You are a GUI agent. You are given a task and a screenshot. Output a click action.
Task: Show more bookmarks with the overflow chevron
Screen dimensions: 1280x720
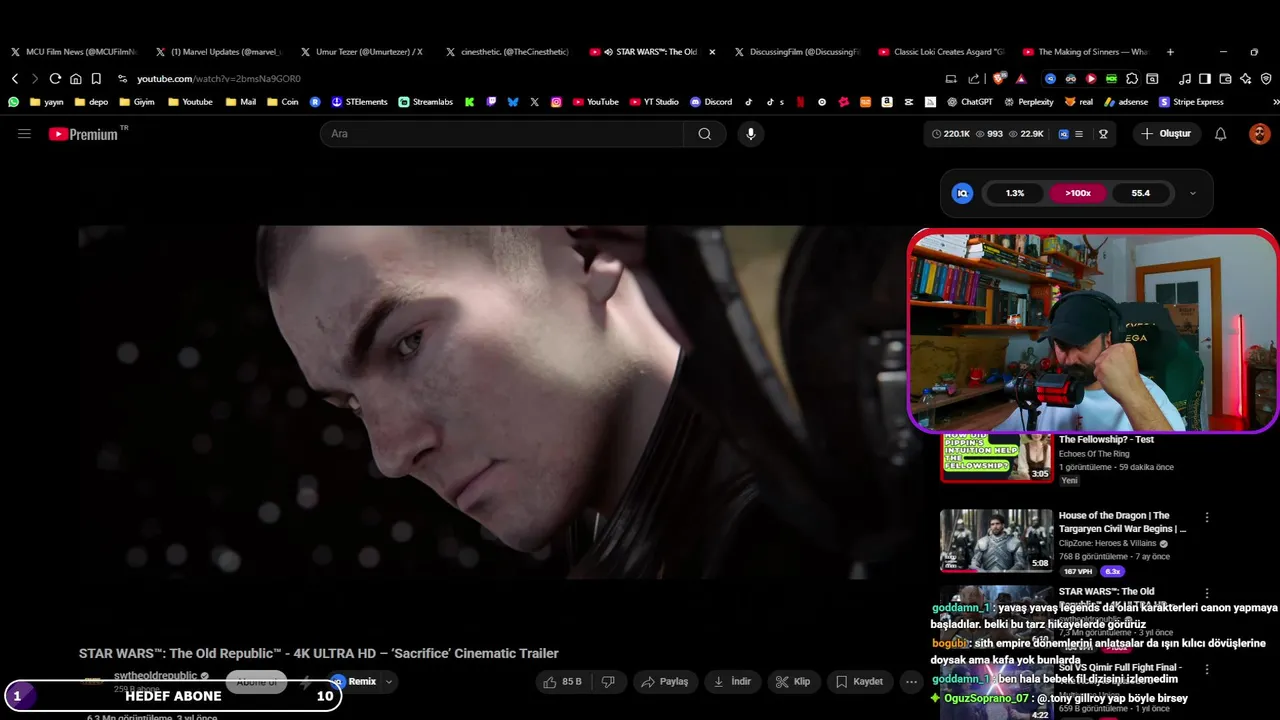[1275, 101]
